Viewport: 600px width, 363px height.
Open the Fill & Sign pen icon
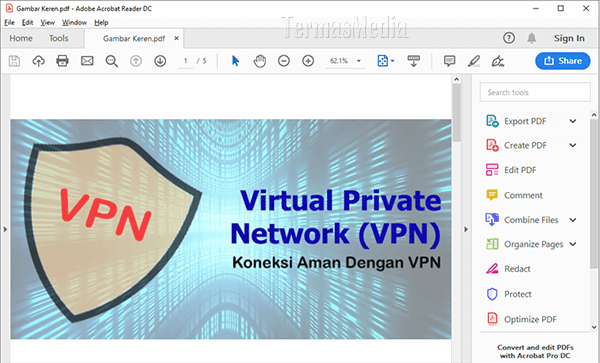pyautogui.click(x=497, y=61)
